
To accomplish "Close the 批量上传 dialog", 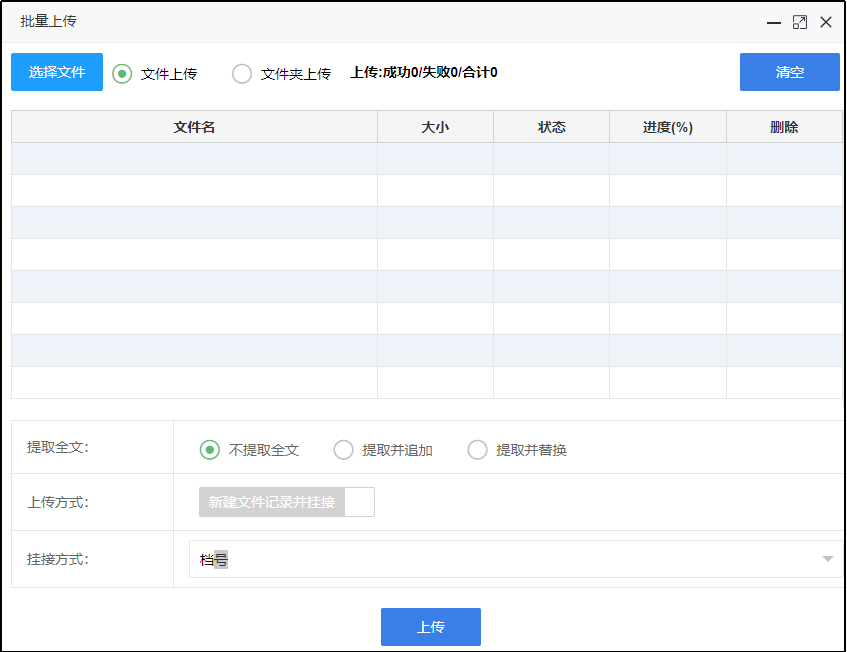I will (826, 22).
